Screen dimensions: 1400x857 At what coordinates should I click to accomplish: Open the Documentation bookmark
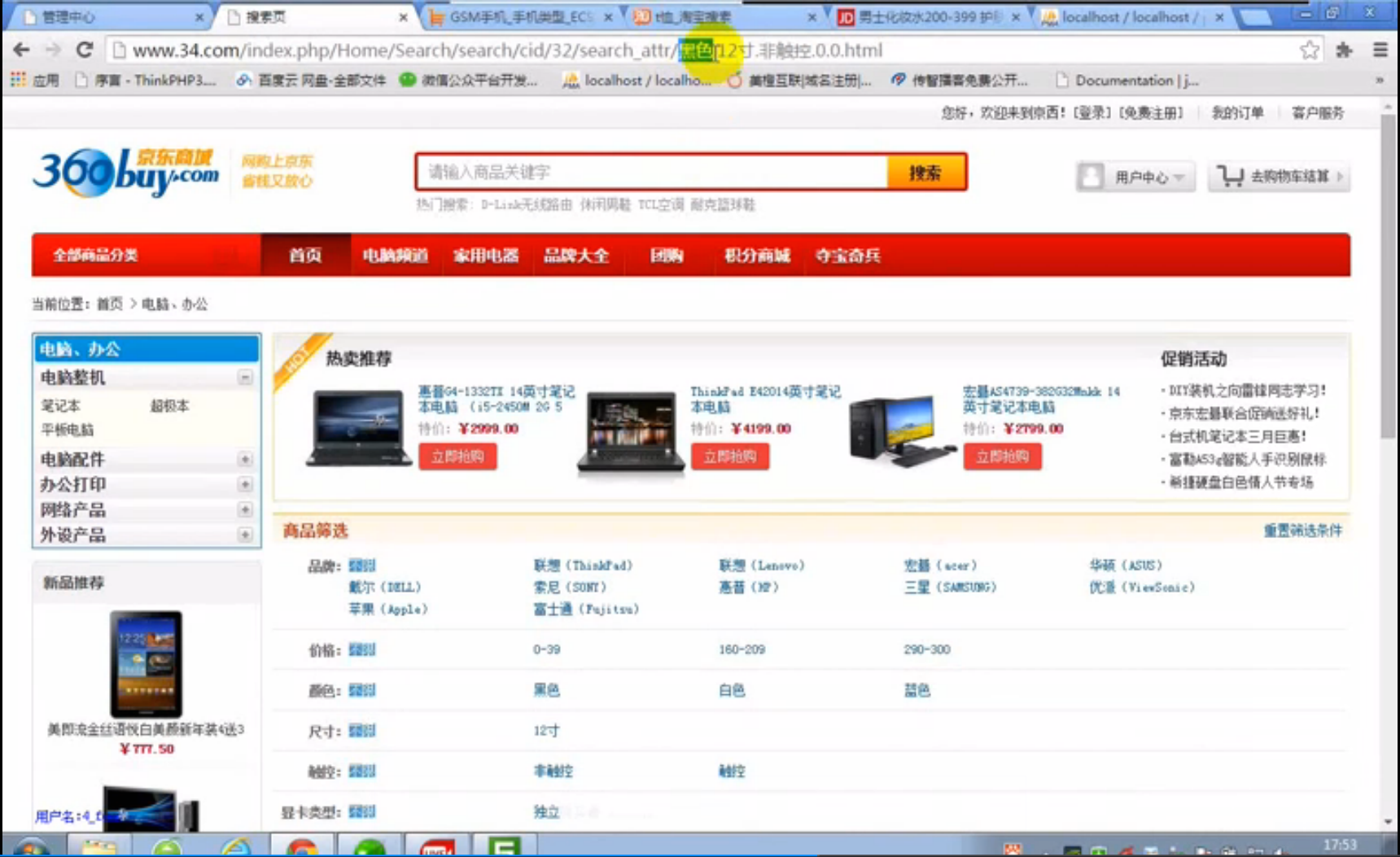[x=1127, y=80]
